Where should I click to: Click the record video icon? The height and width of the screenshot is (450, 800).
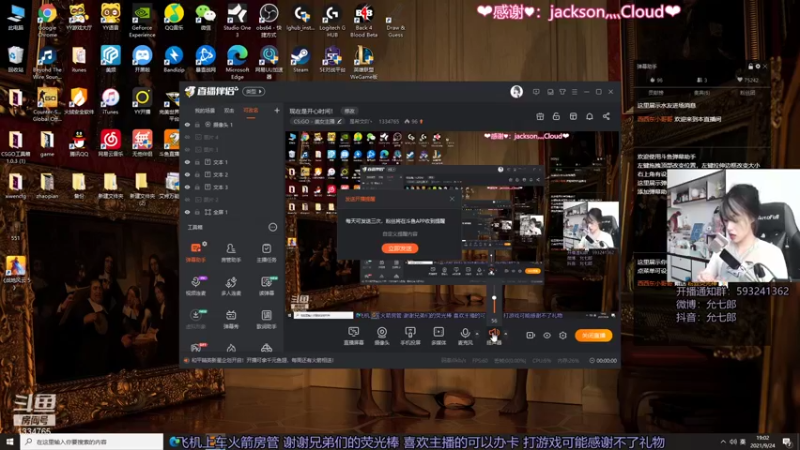pyautogui.click(x=531, y=335)
